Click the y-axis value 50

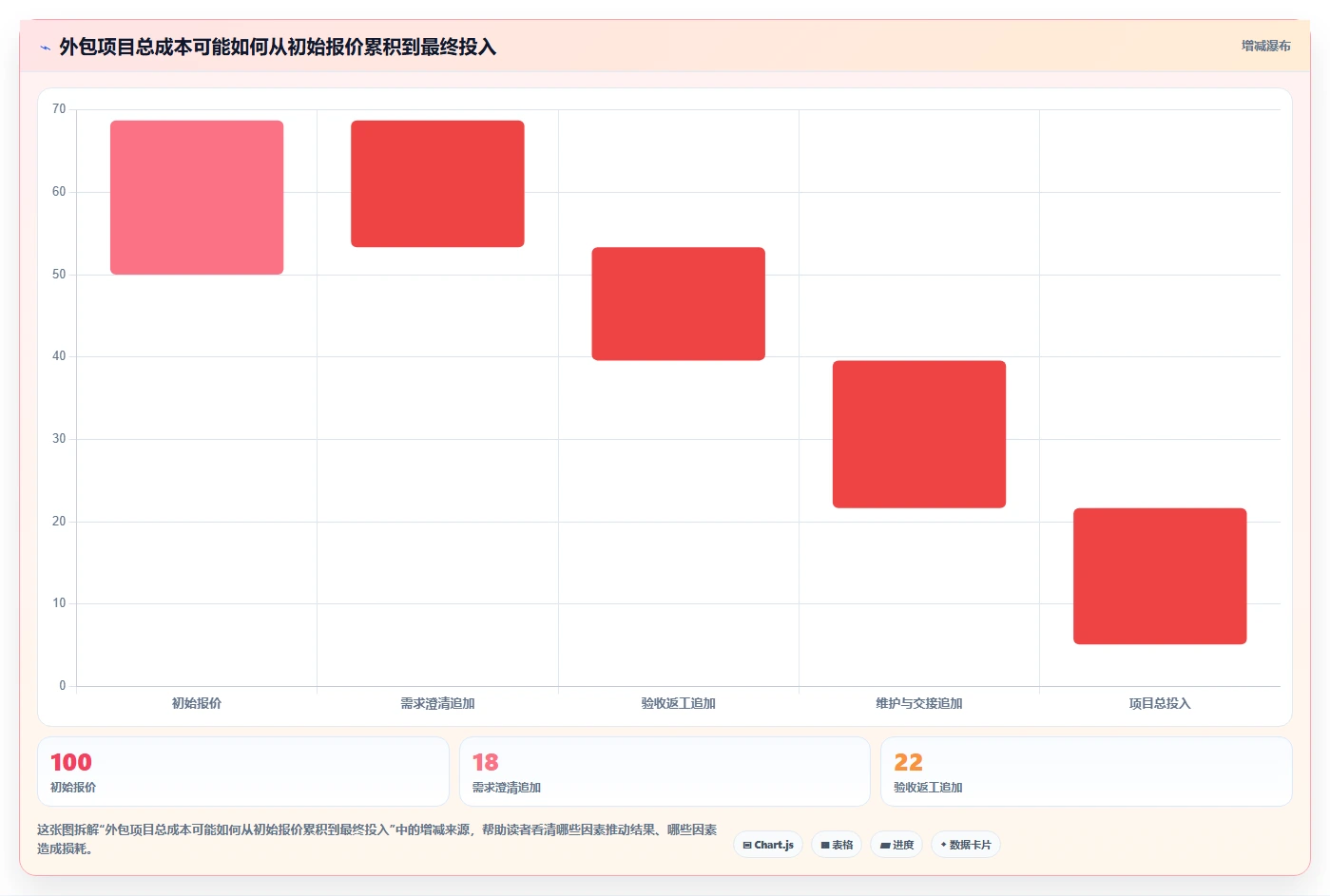(x=59, y=275)
